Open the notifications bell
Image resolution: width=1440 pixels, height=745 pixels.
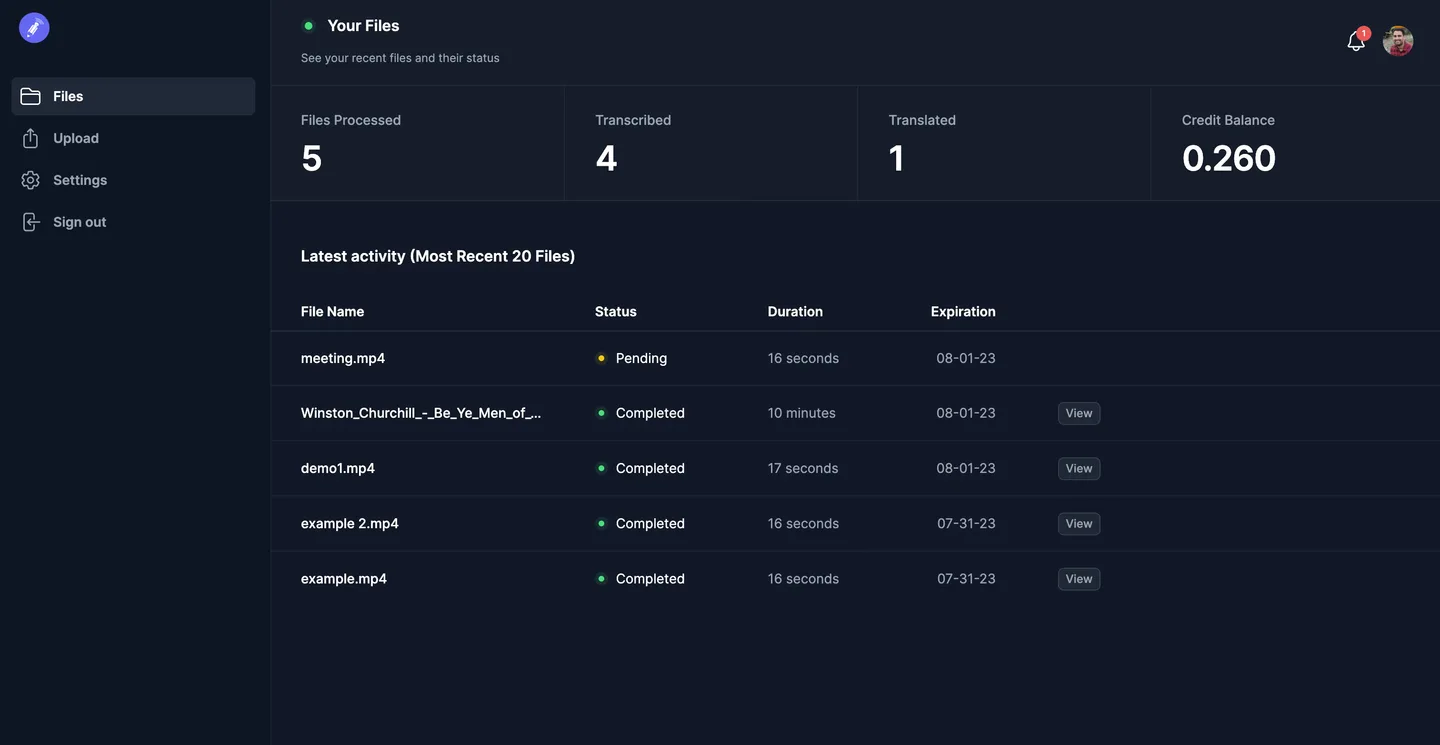(x=1356, y=41)
